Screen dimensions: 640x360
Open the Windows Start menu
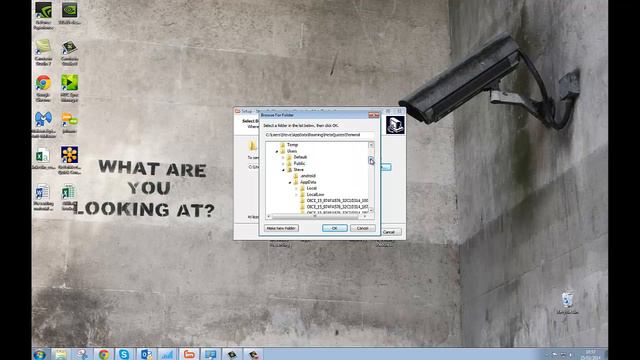tap(40, 354)
